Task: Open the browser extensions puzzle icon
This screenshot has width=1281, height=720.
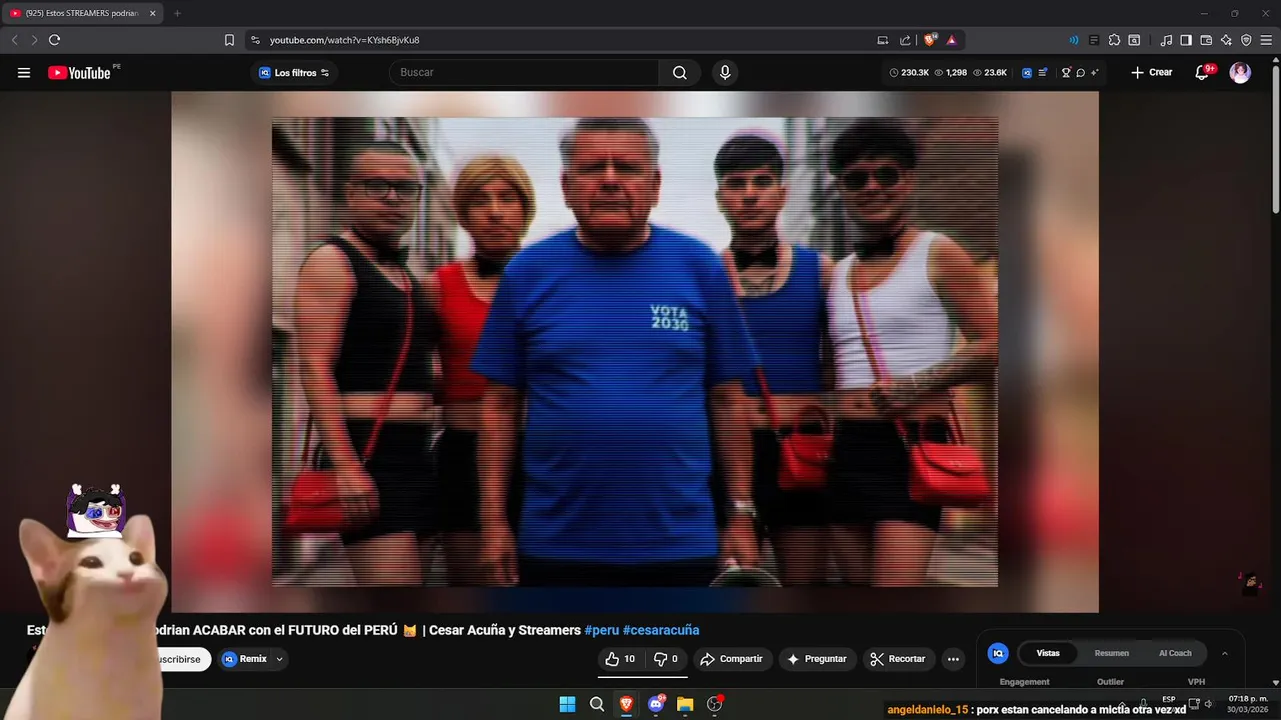Action: click(x=1115, y=40)
